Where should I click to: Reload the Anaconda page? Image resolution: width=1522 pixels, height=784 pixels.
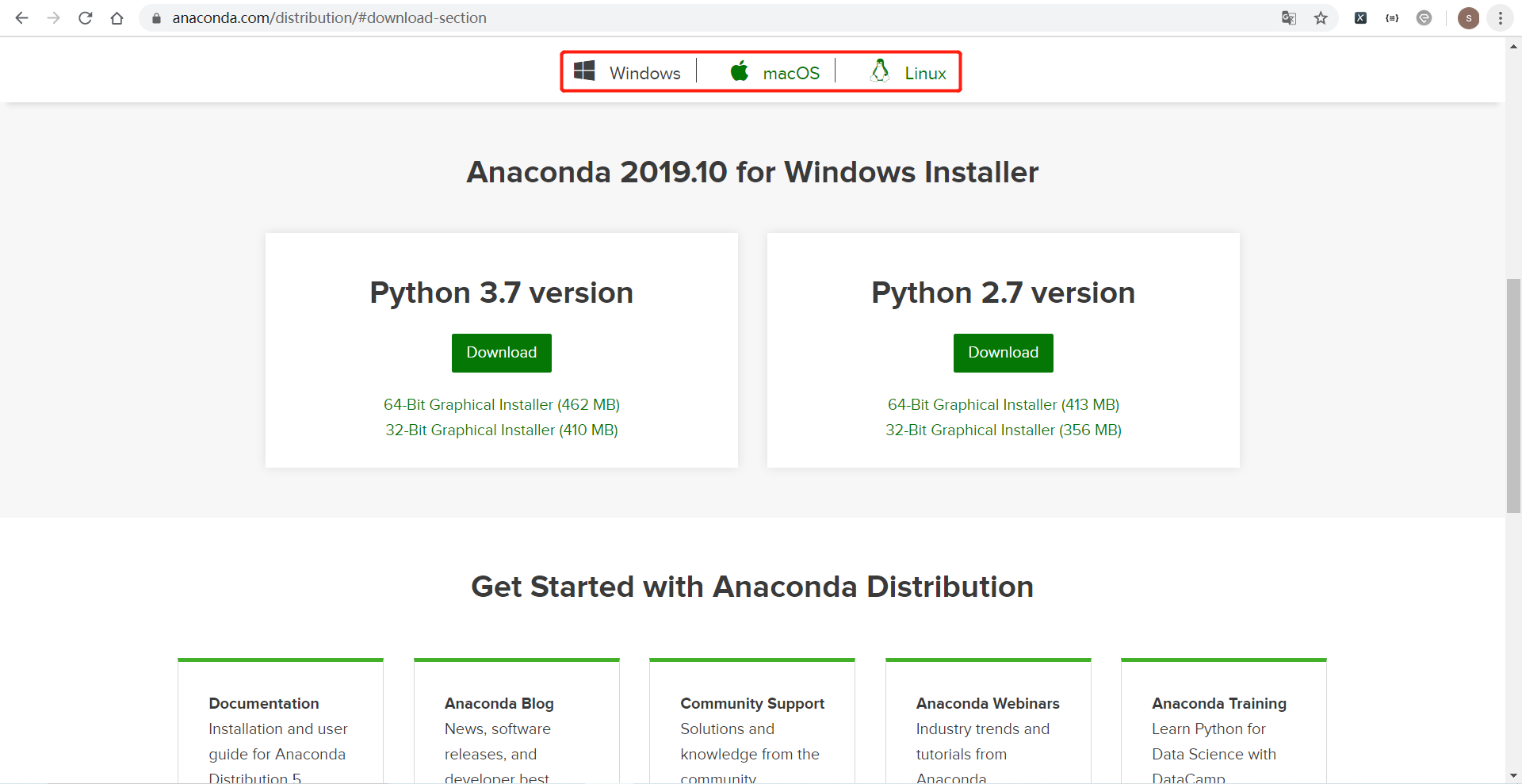pos(86,17)
